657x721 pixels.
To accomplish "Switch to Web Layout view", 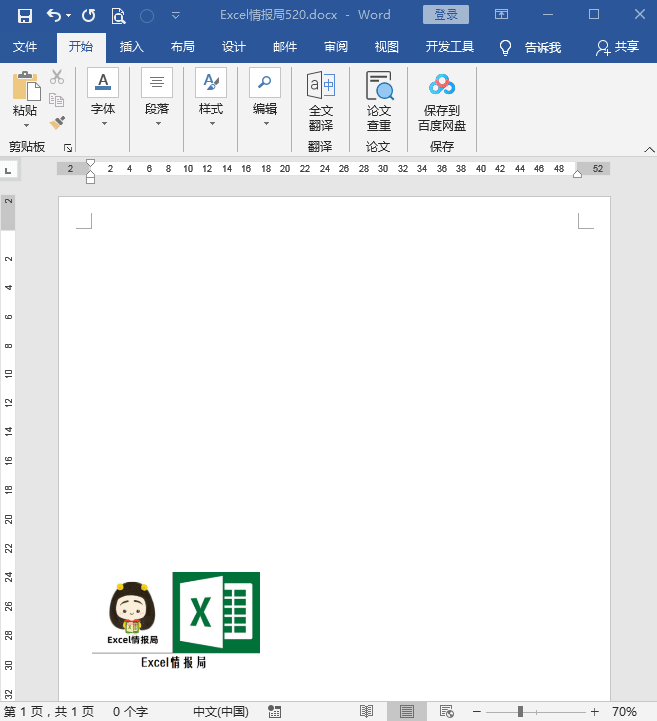I will coord(446,712).
